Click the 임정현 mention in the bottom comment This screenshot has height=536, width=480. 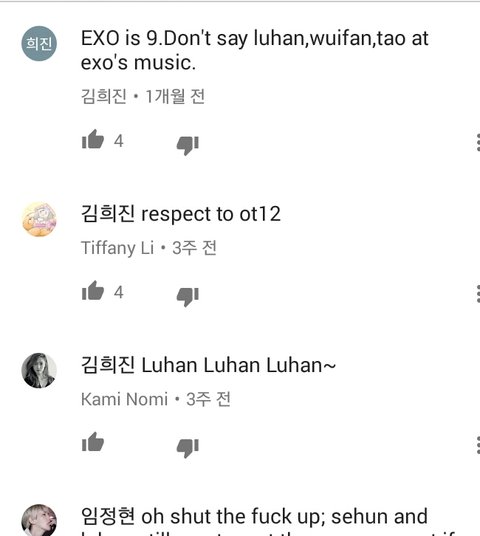point(108,516)
